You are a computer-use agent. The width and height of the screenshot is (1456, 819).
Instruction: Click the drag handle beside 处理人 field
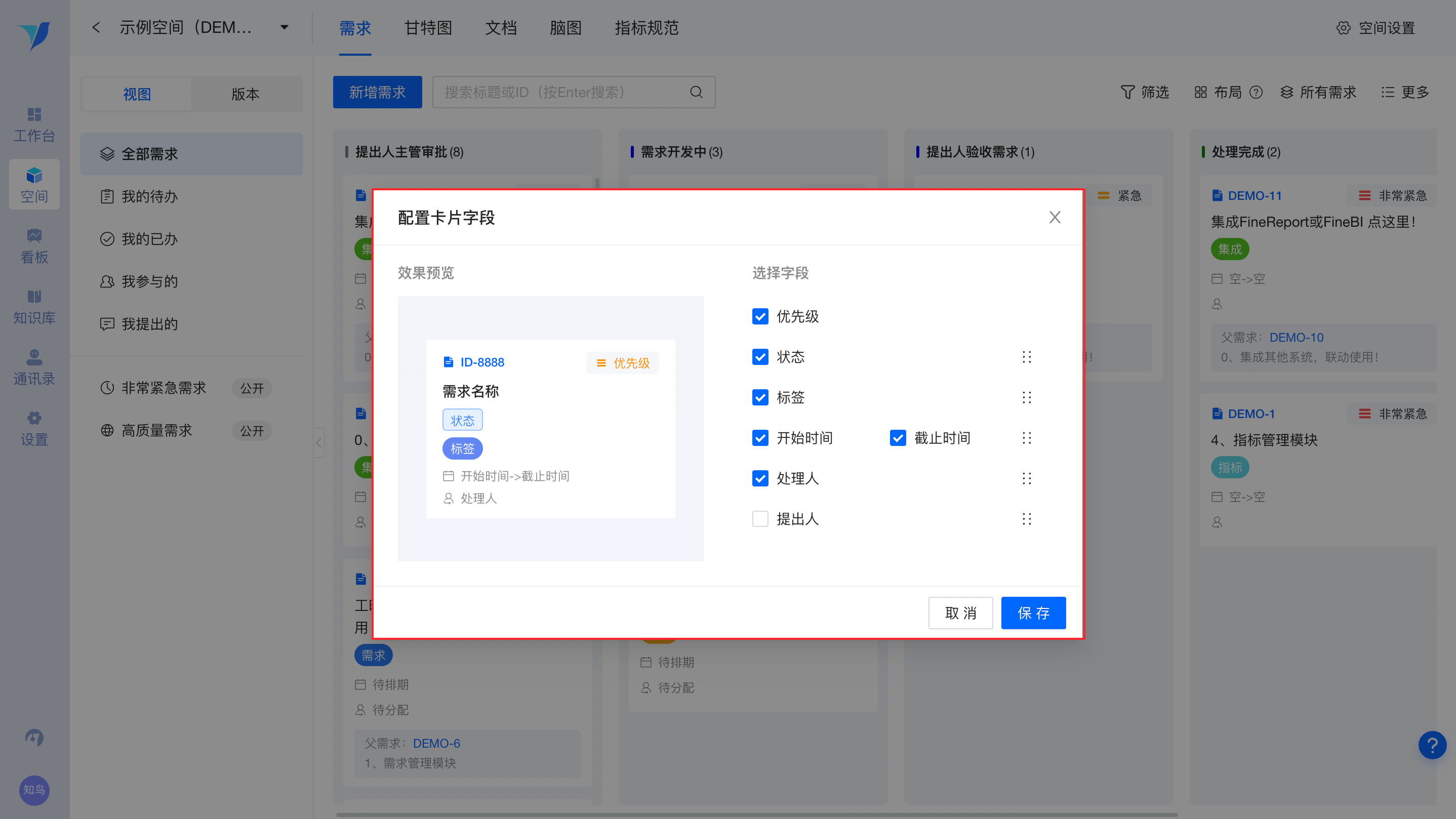pos(1026,479)
